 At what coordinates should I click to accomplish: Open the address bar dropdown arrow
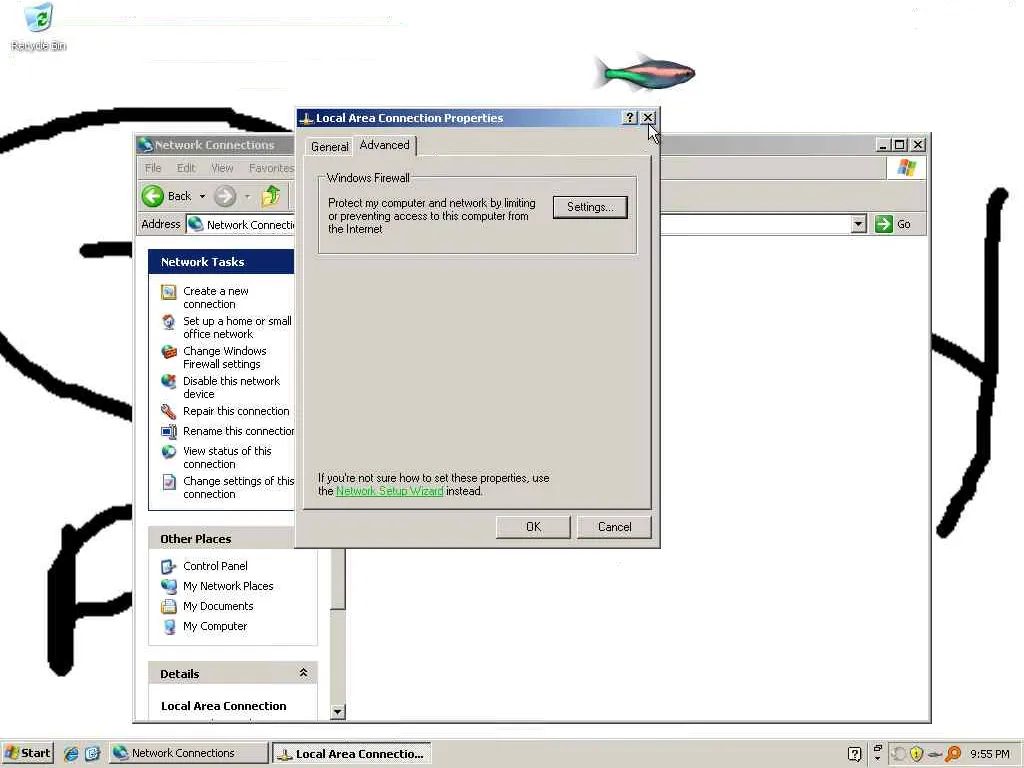point(859,224)
